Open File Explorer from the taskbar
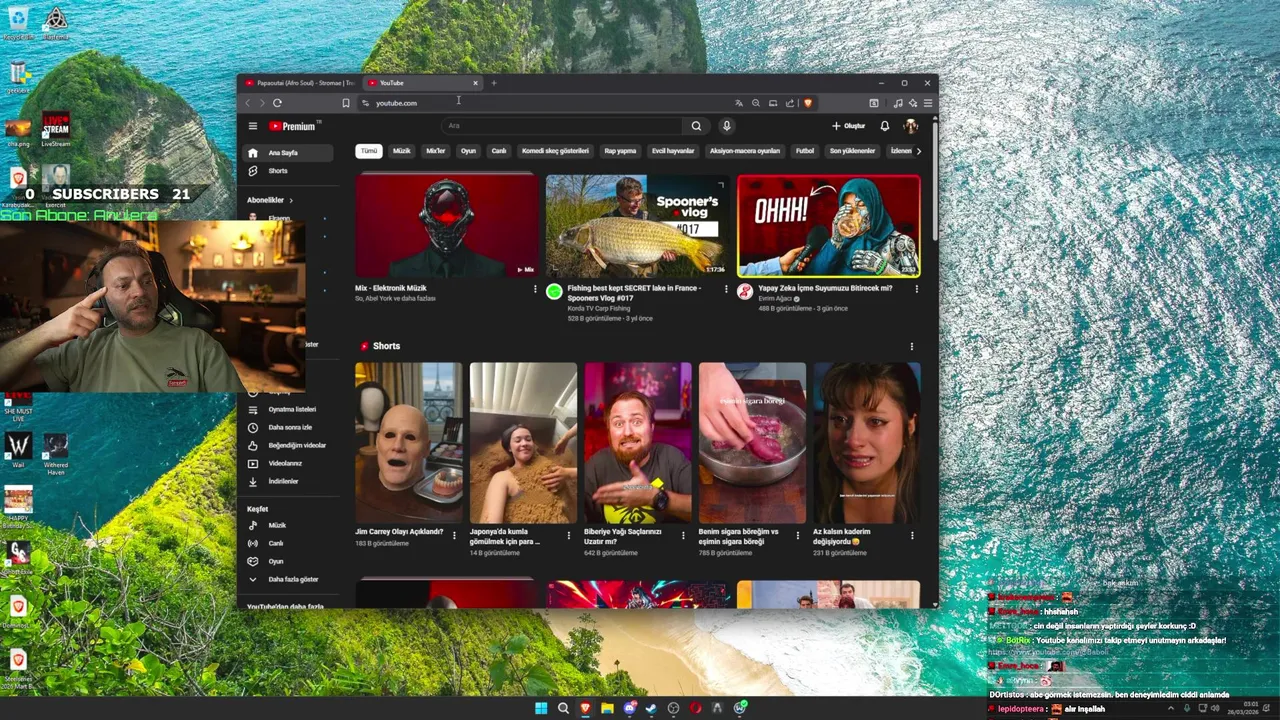Screen dimensions: 1280x720 point(607,708)
